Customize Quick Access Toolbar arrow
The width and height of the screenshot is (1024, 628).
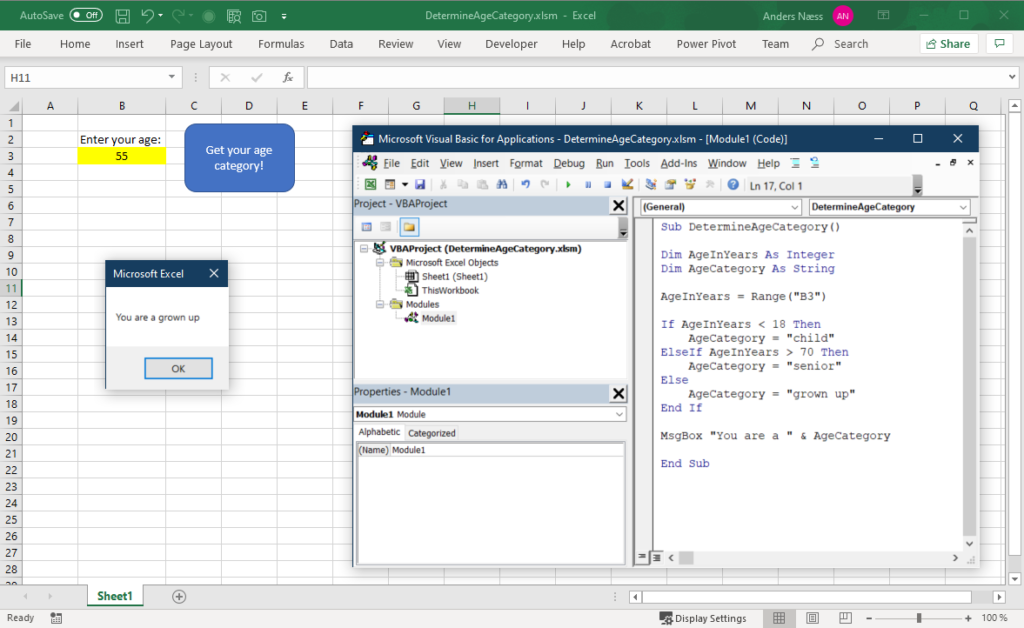284,16
